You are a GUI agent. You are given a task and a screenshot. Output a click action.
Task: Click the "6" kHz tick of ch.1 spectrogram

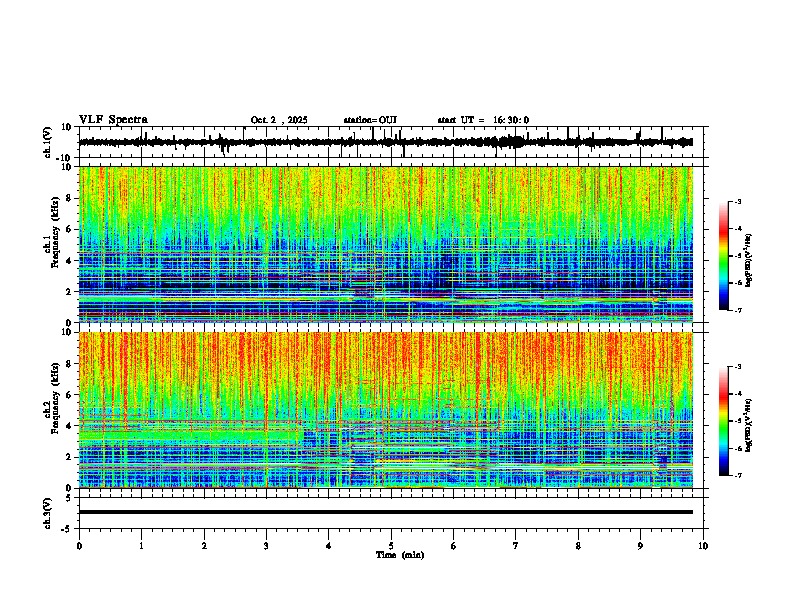pyautogui.click(x=70, y=229)
